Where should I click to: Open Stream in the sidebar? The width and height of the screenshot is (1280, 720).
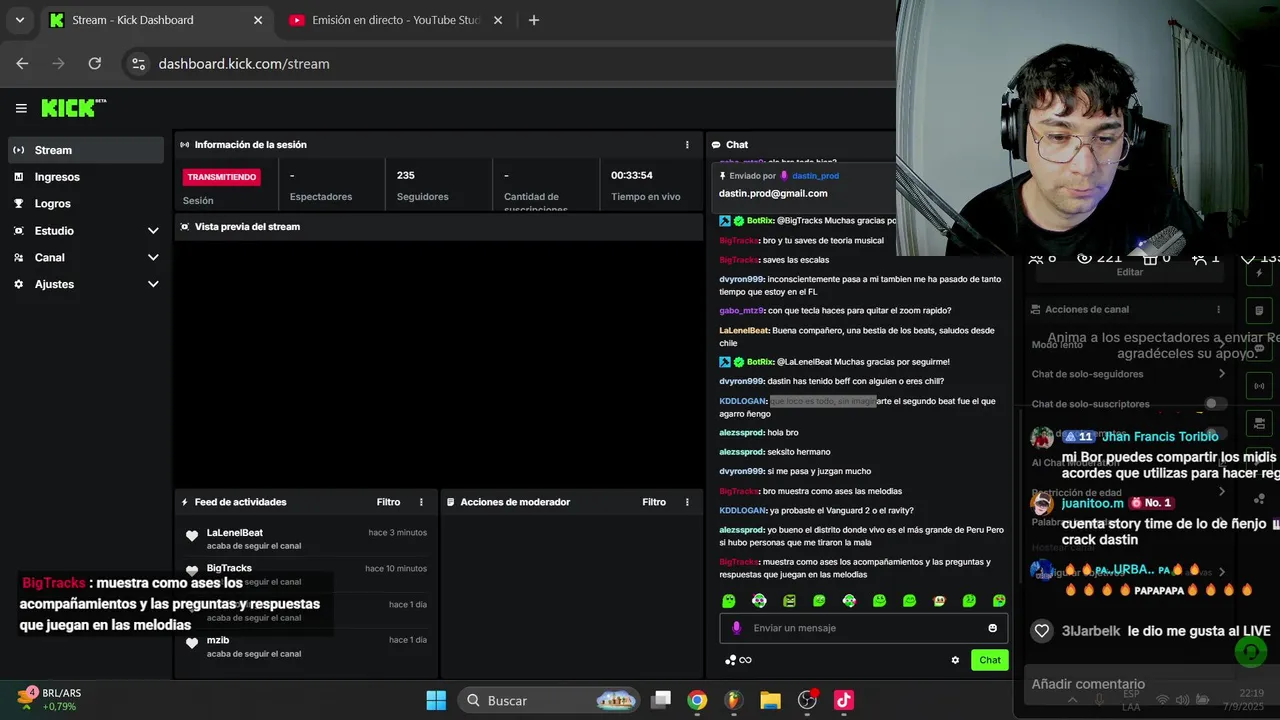coord(85,150)
